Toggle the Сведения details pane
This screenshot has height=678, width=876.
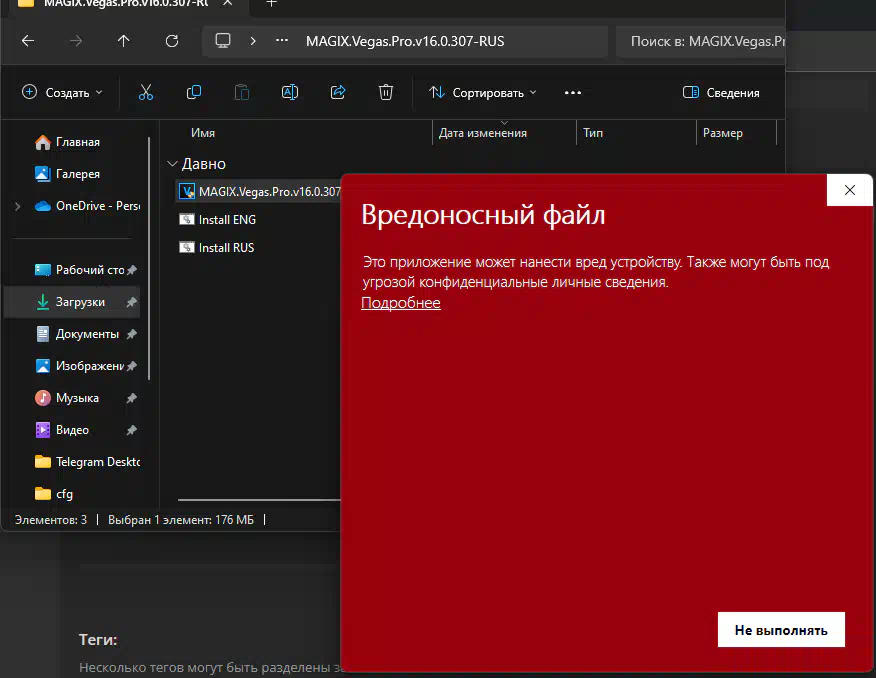(721, 92)
